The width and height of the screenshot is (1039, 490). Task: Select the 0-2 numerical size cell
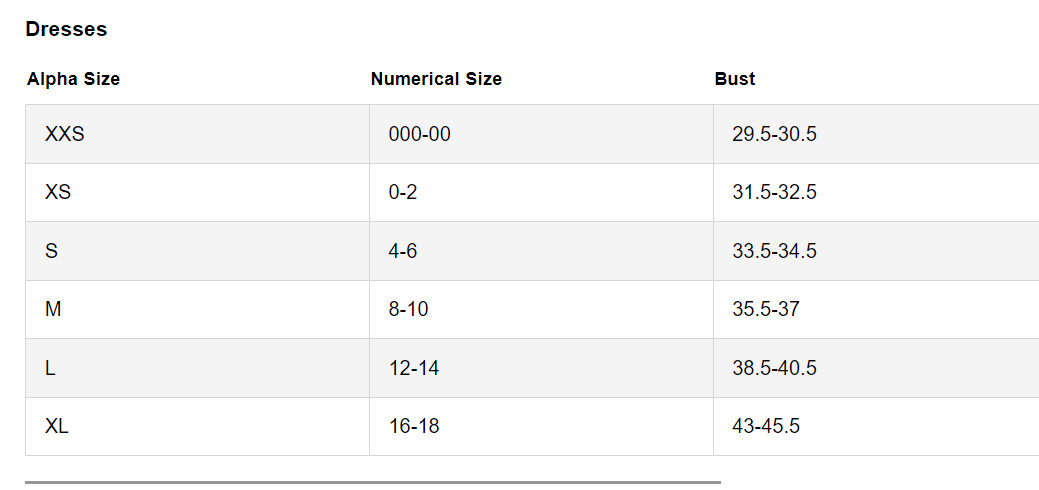[x=541, y=192]
